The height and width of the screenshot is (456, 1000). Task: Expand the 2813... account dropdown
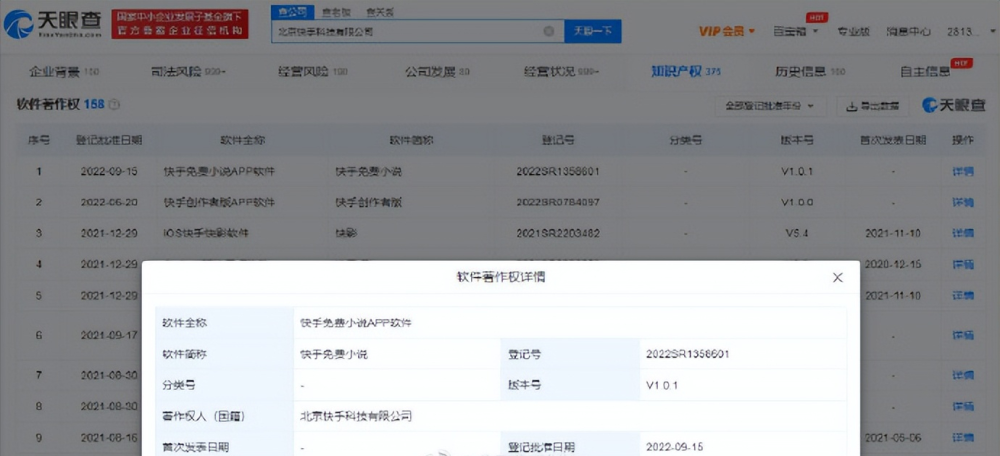pos(971,31)
